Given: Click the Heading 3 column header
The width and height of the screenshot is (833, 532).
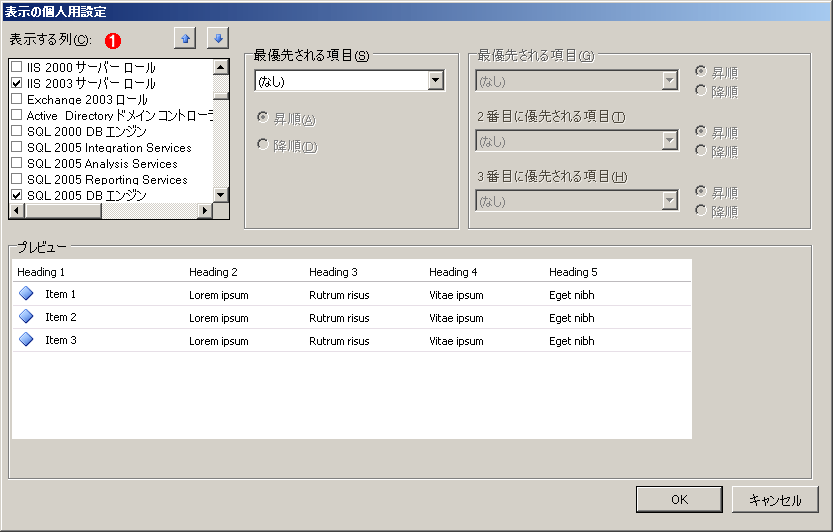Looking at the screenshot, I should coord(333,272).
